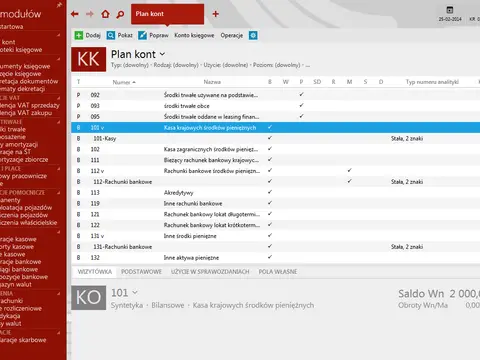The image size is (480, 360).
Task: Click the Popraw pencil icon
Action: [x=142, y=35]
